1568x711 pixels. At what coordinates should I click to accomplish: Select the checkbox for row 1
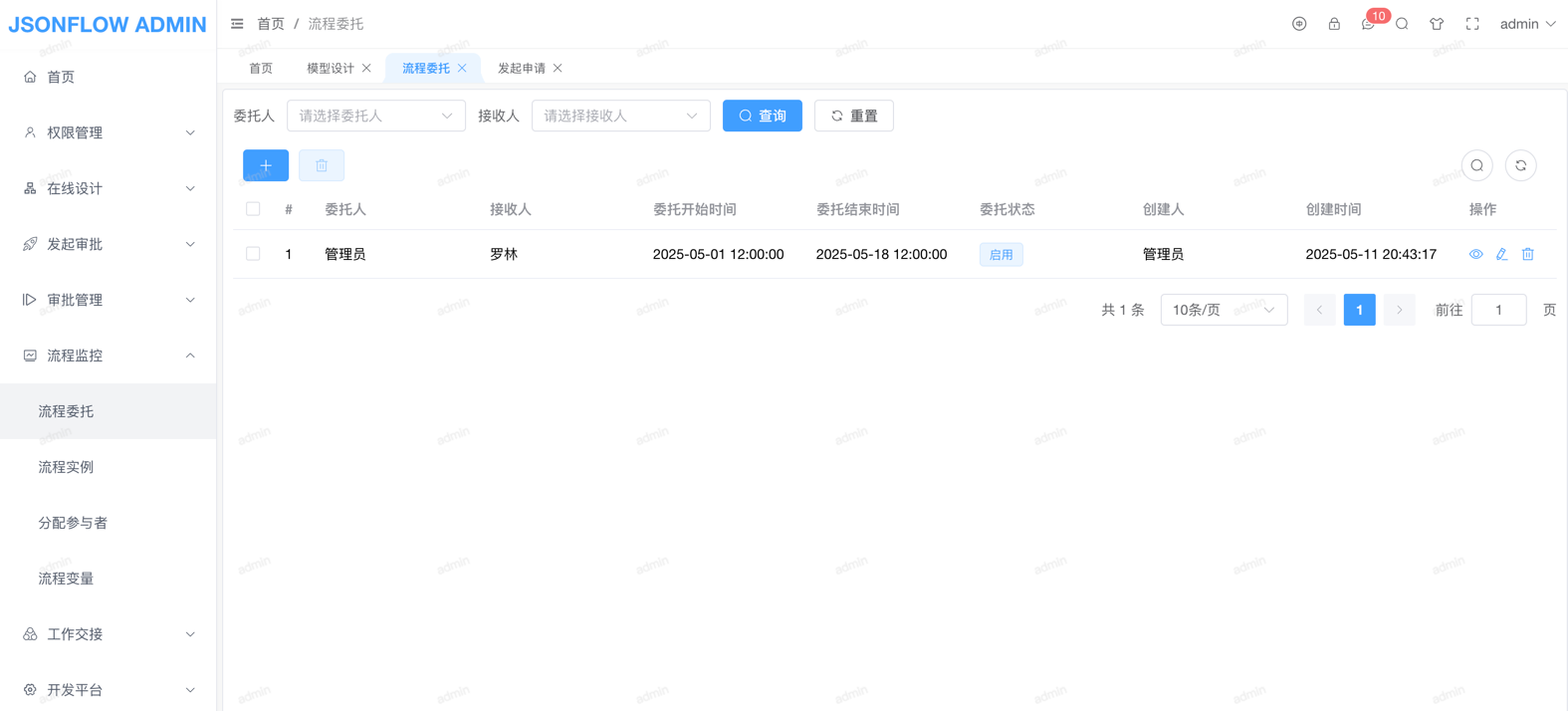[x=253, y=254]
